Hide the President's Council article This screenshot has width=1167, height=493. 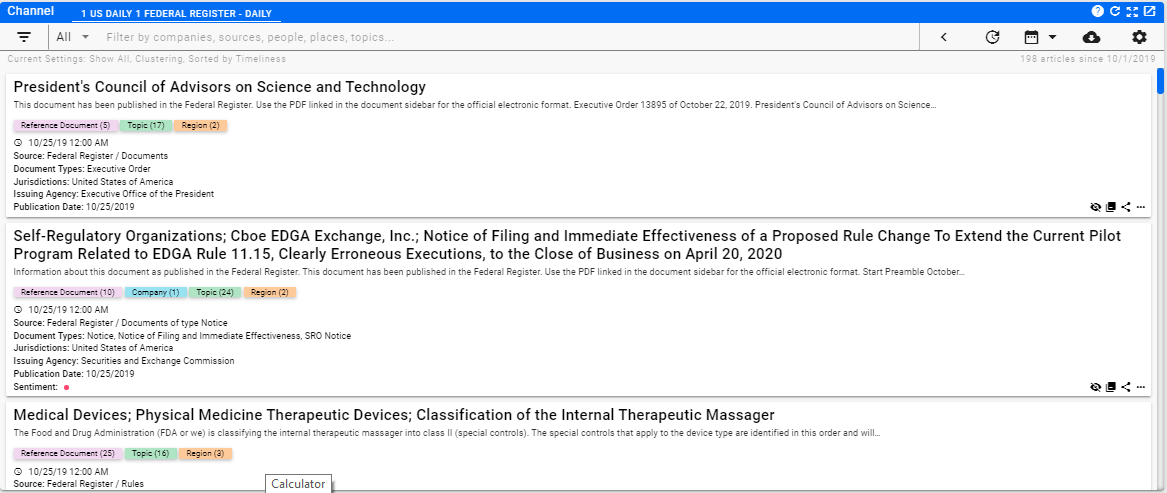pos(1096,207)
